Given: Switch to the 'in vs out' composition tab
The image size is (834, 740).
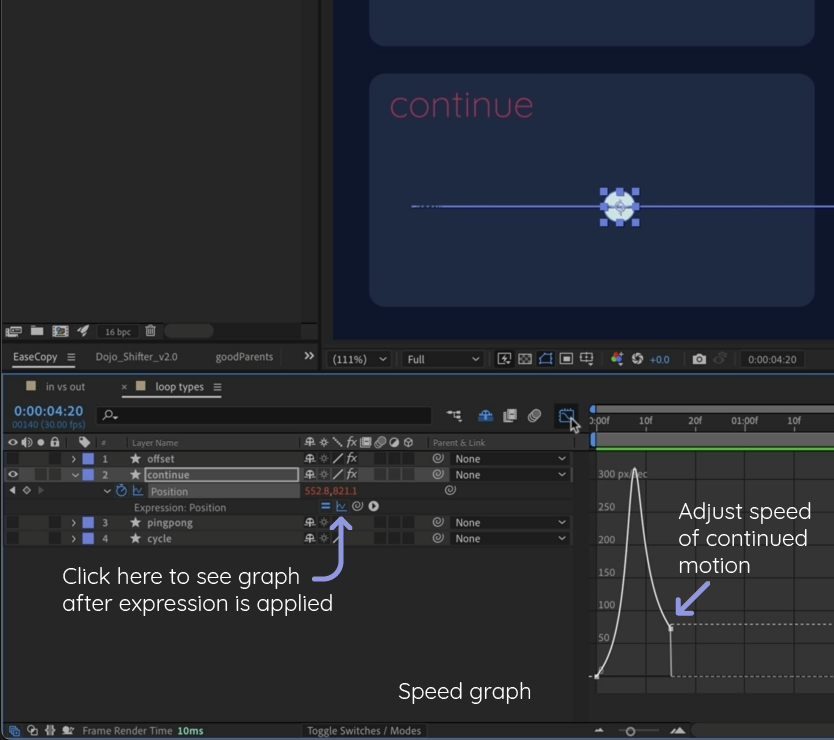Looking at the screenshot, I should click(64, 387).
